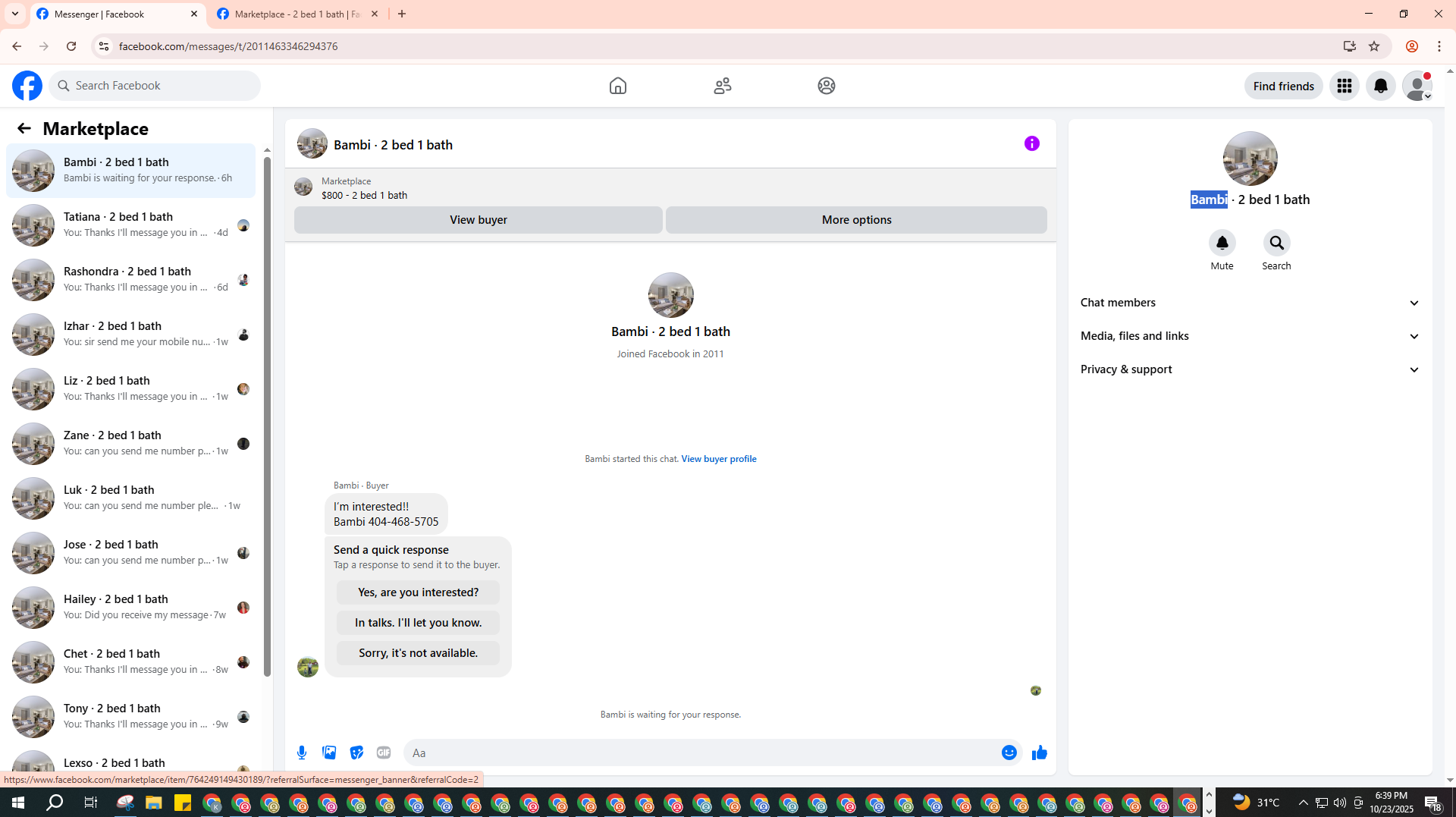Open the Groups icon in top navigation

827,86
